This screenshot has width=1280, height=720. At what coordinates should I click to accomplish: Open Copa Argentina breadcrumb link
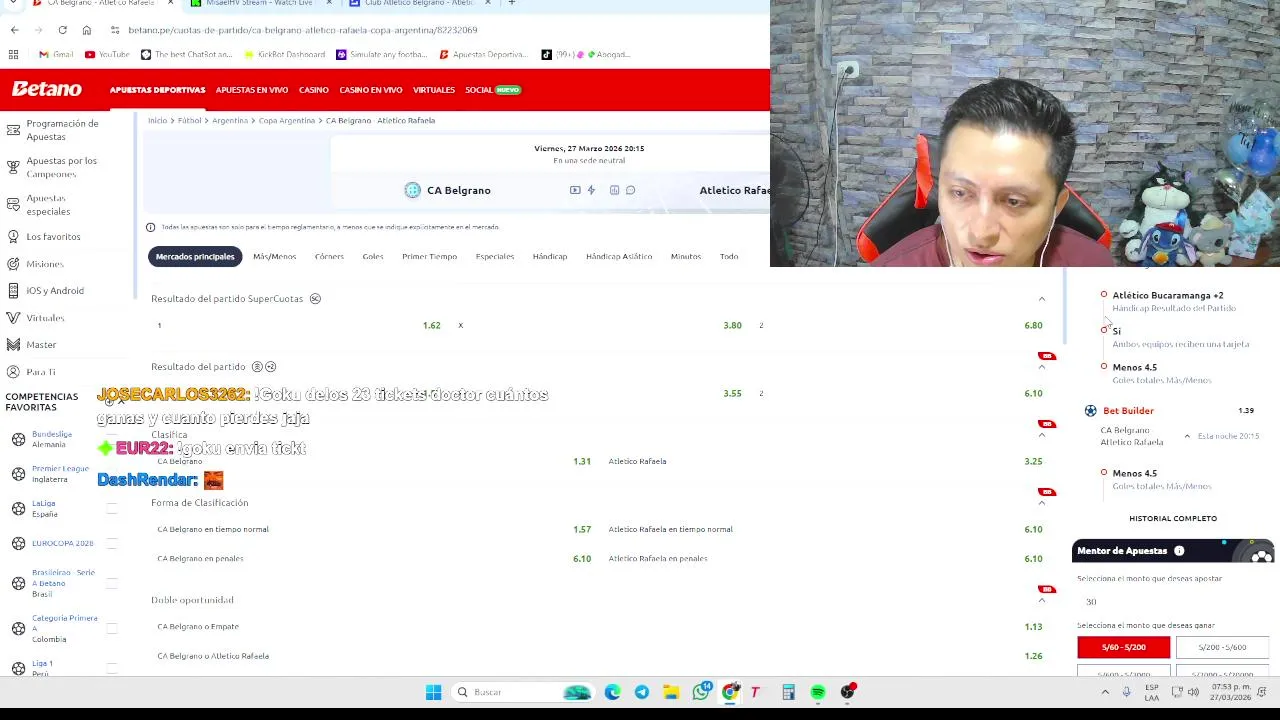pos(287,121)
